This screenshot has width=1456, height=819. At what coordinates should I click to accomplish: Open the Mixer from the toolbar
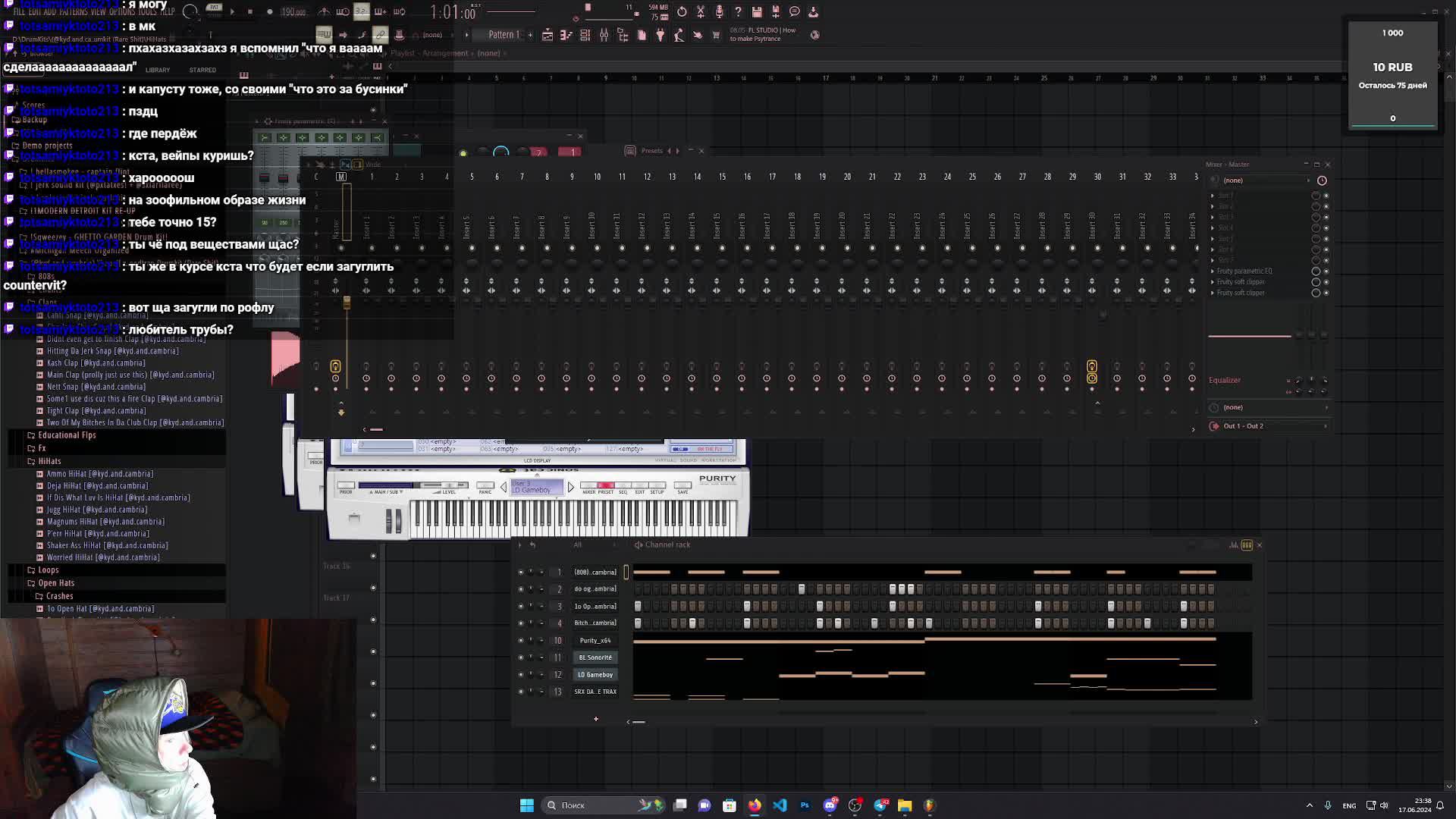point(604,35)
